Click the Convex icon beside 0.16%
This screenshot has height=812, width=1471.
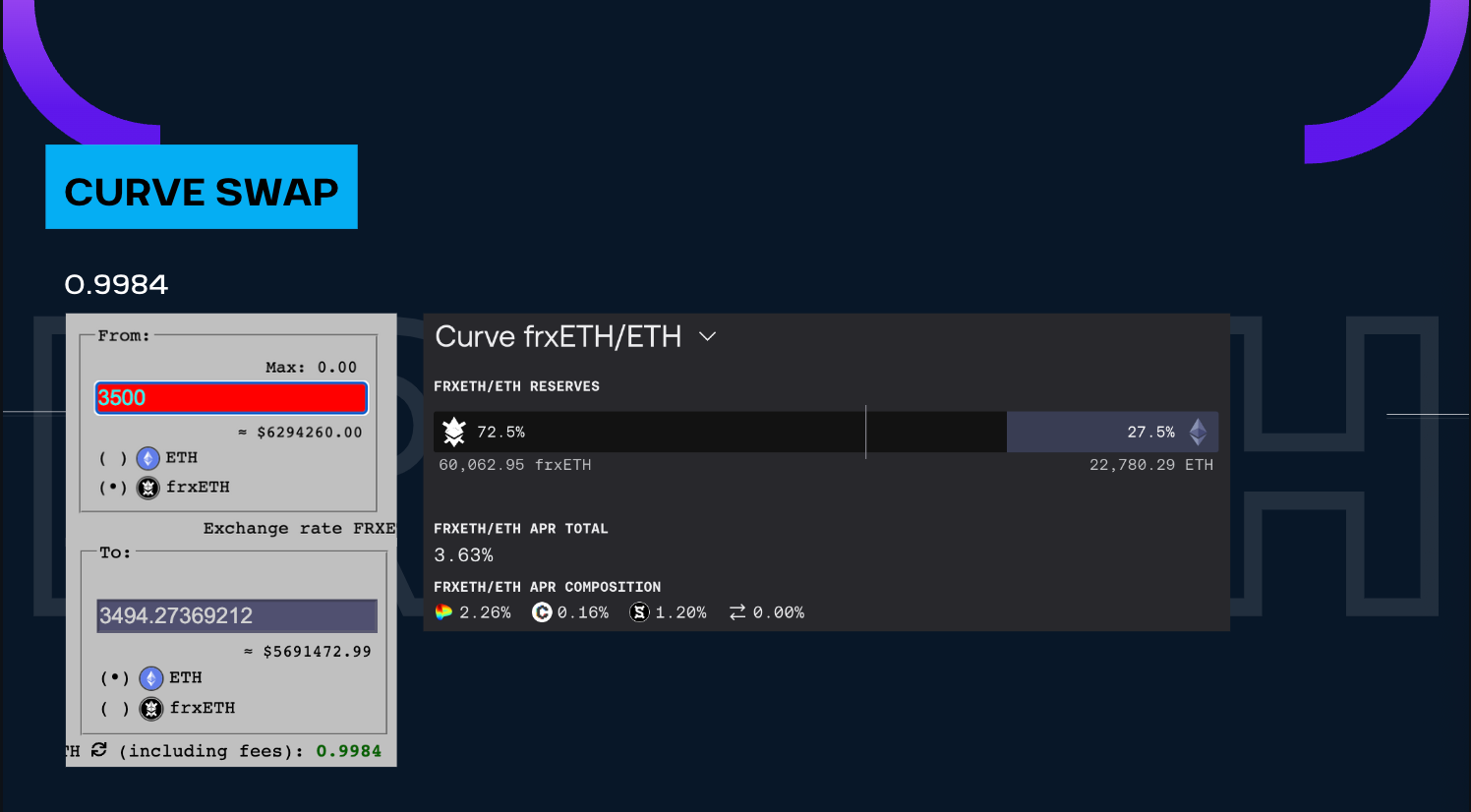(x=542, y=612)
